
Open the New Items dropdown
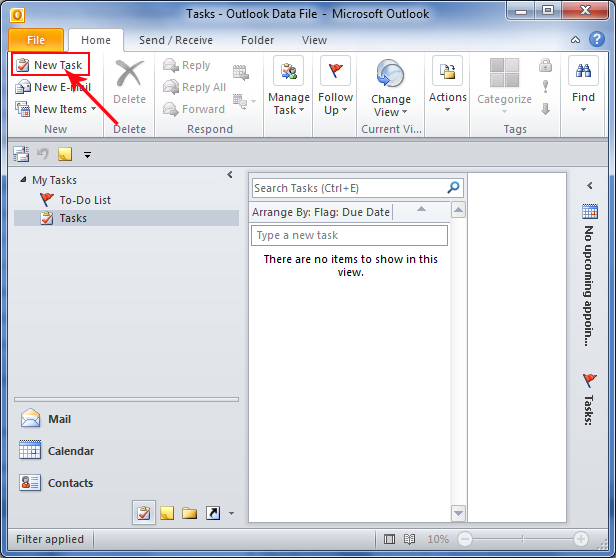(x=55, y=109)
